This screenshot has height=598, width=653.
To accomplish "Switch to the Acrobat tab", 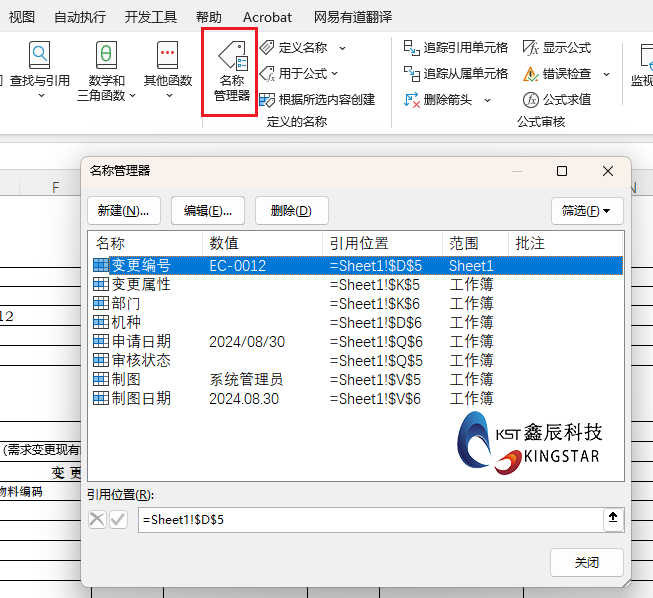I will pos(267,17).
